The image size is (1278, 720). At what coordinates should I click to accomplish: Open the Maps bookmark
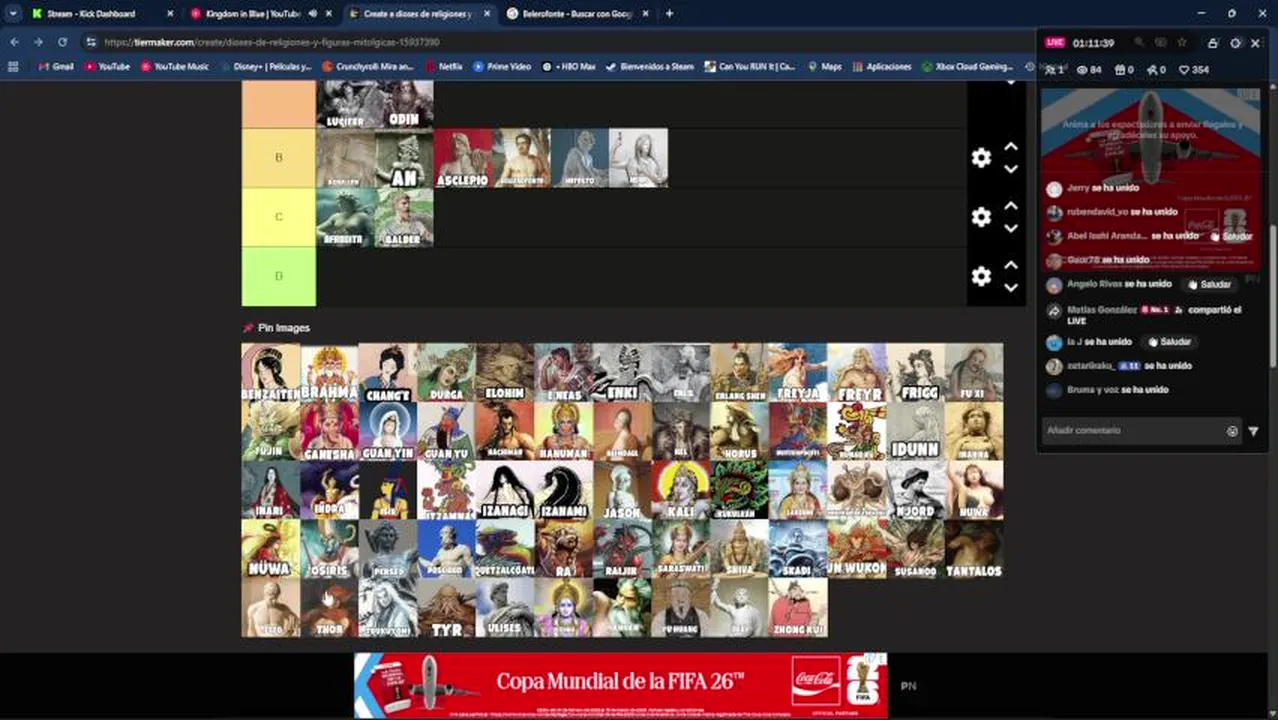(824, 67)
